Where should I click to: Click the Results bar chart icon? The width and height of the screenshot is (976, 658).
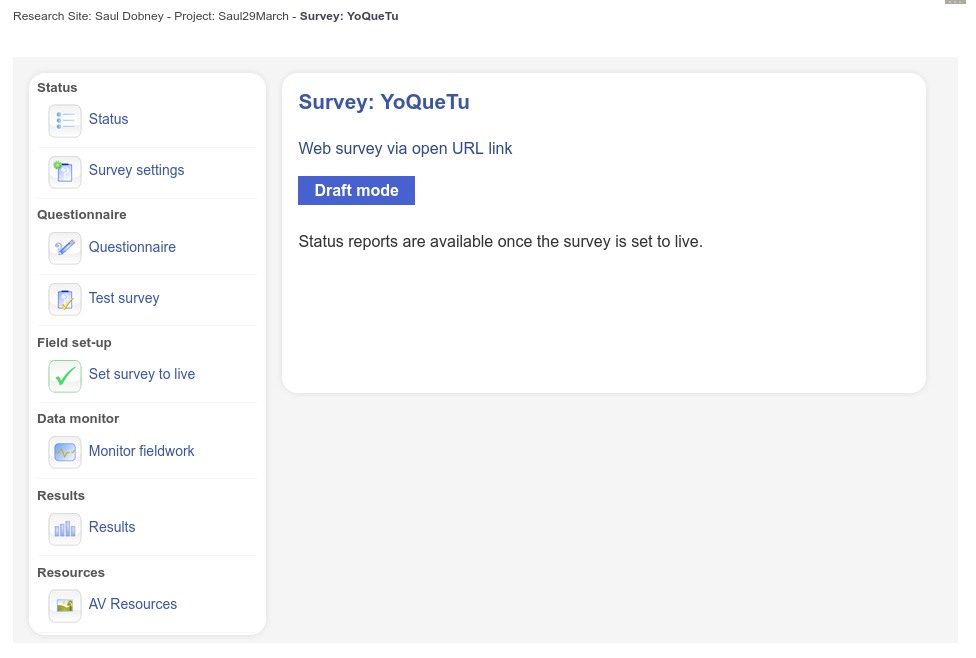65,529
